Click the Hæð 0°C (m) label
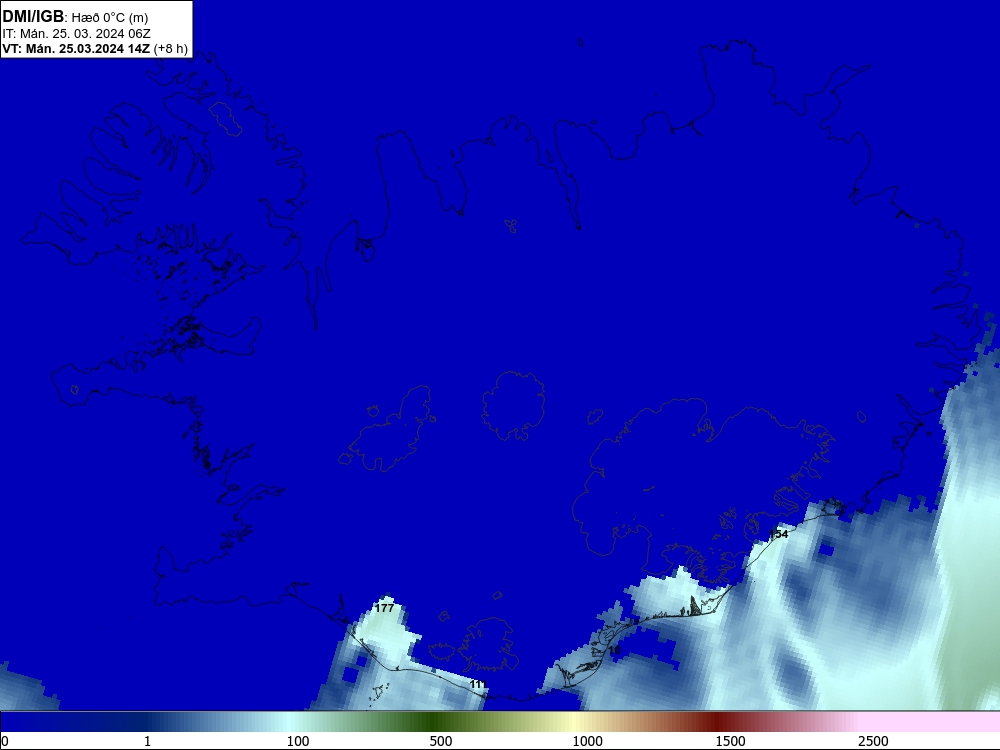The width and height of the screenshot is (1000, 750). click(110, 18)
